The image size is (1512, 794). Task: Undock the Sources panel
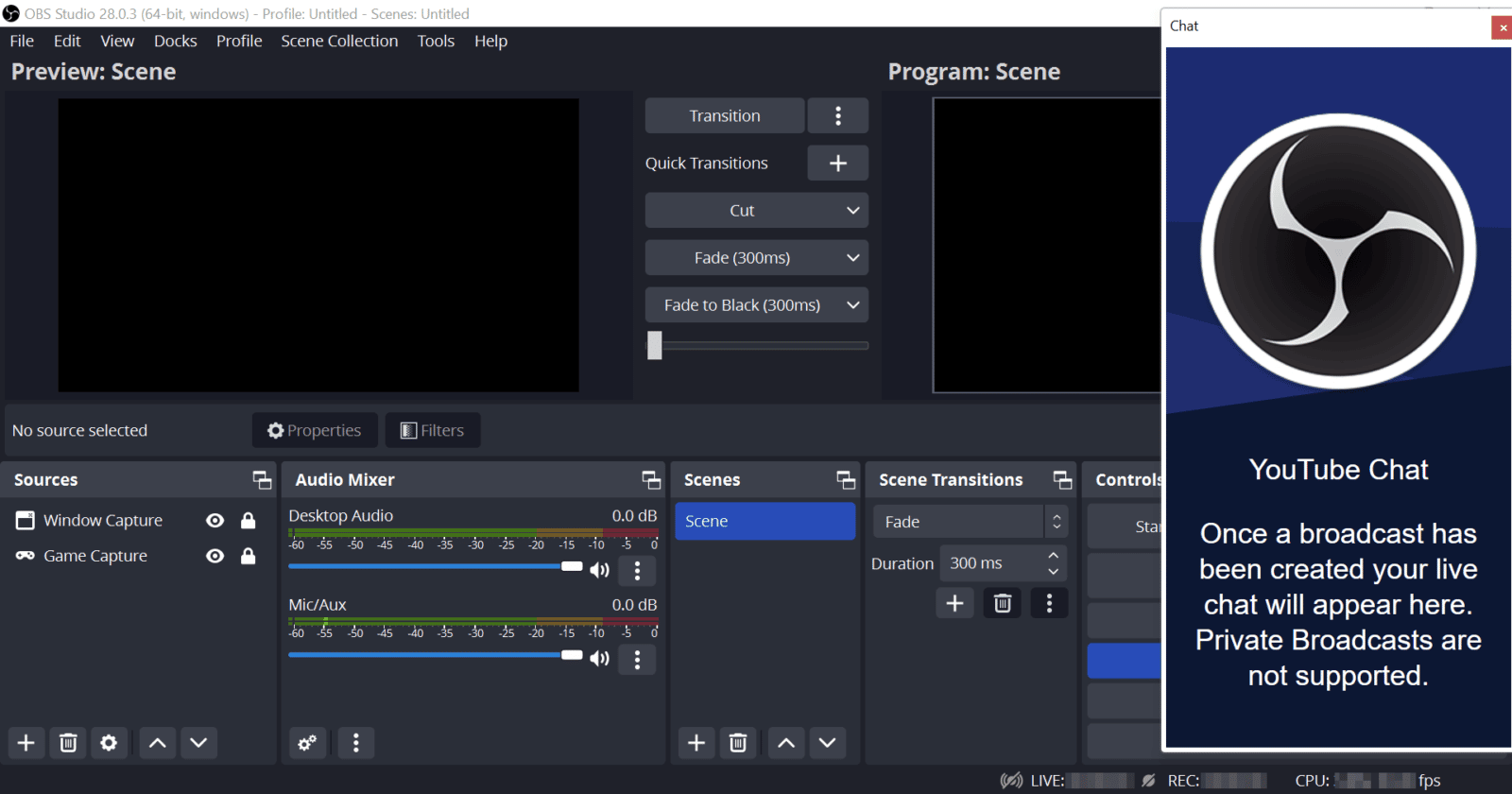pyautogui.click(x=262, y=480)
